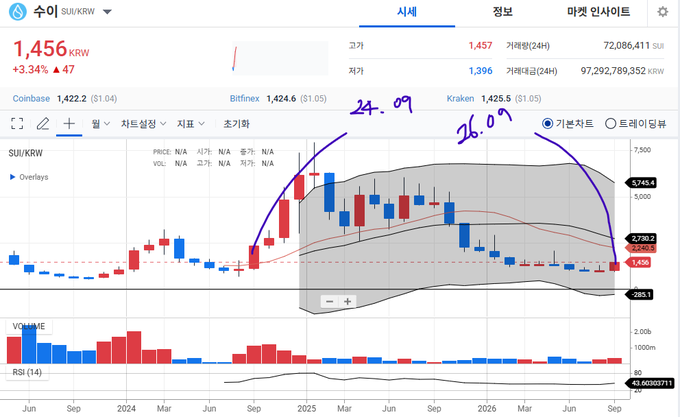Click the RSI value 43.60303711 tag

[650, 383]
